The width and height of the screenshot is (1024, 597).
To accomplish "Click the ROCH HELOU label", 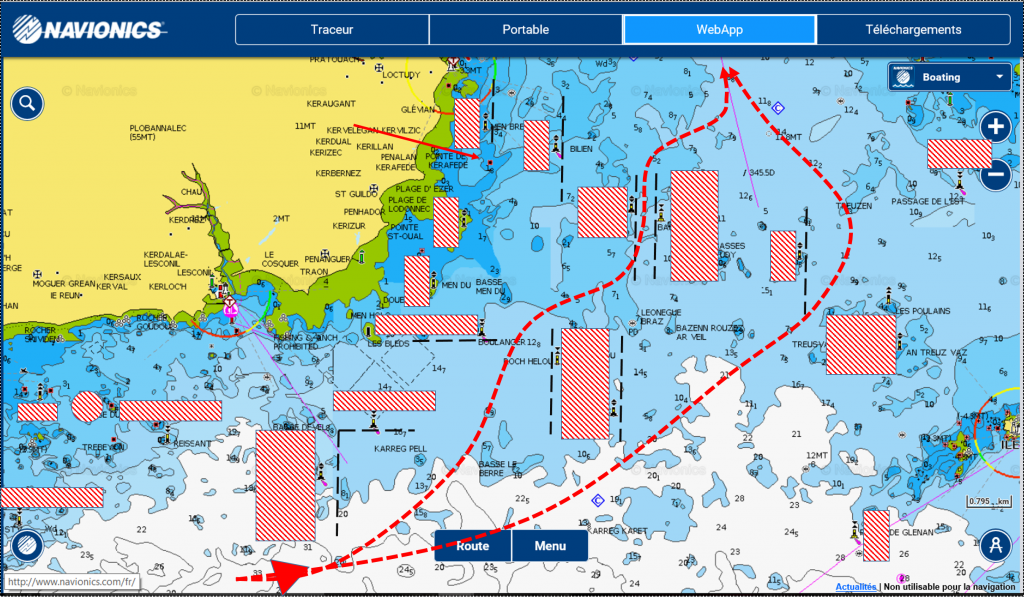I will point(528,361).
